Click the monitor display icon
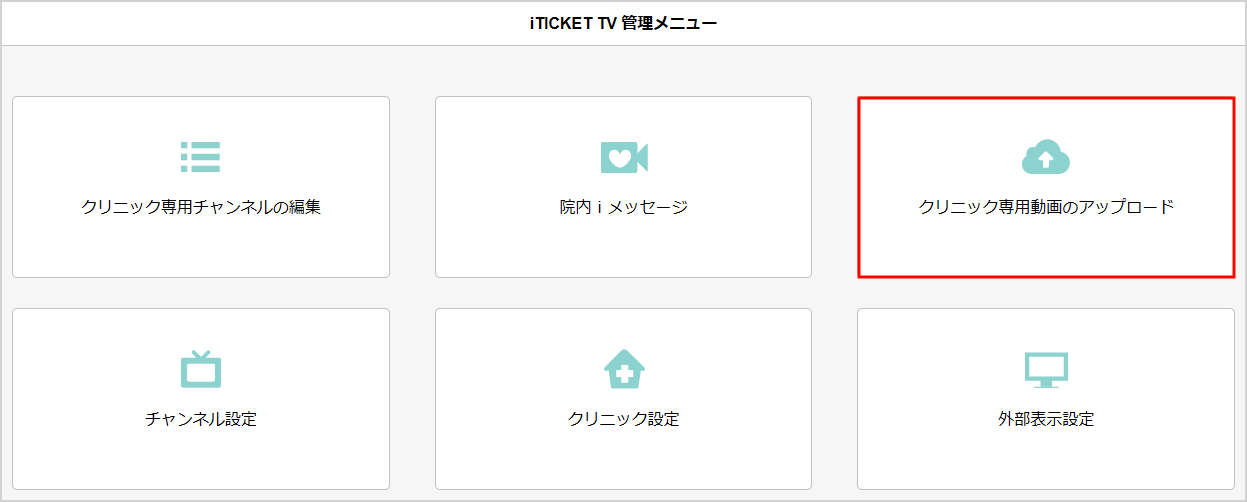This screenshot has height=502, width=1247. point(1046,370)
